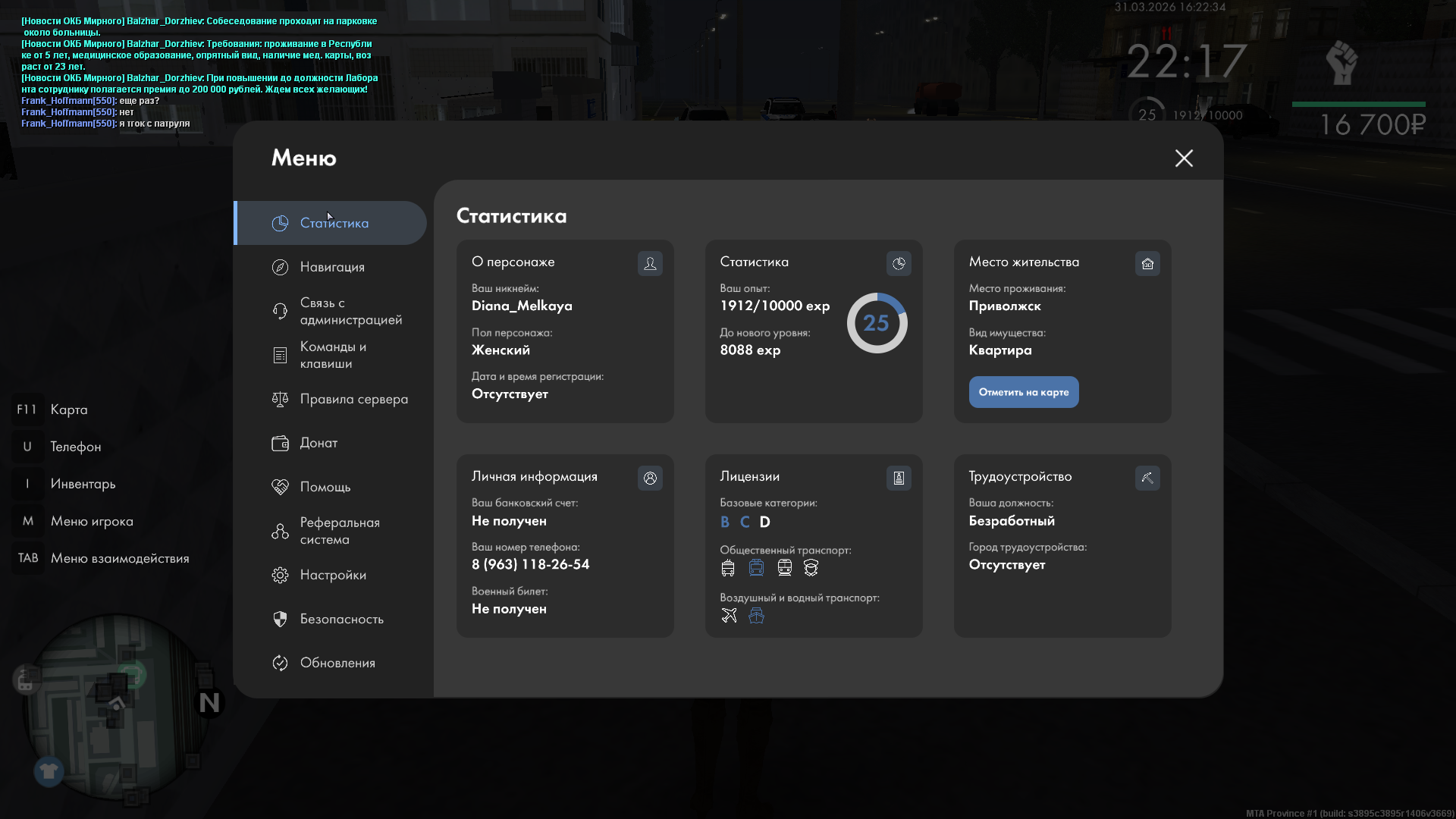Click the license category D letter
This screenshot has width=1456, height=819.
[x=764, y=522]
